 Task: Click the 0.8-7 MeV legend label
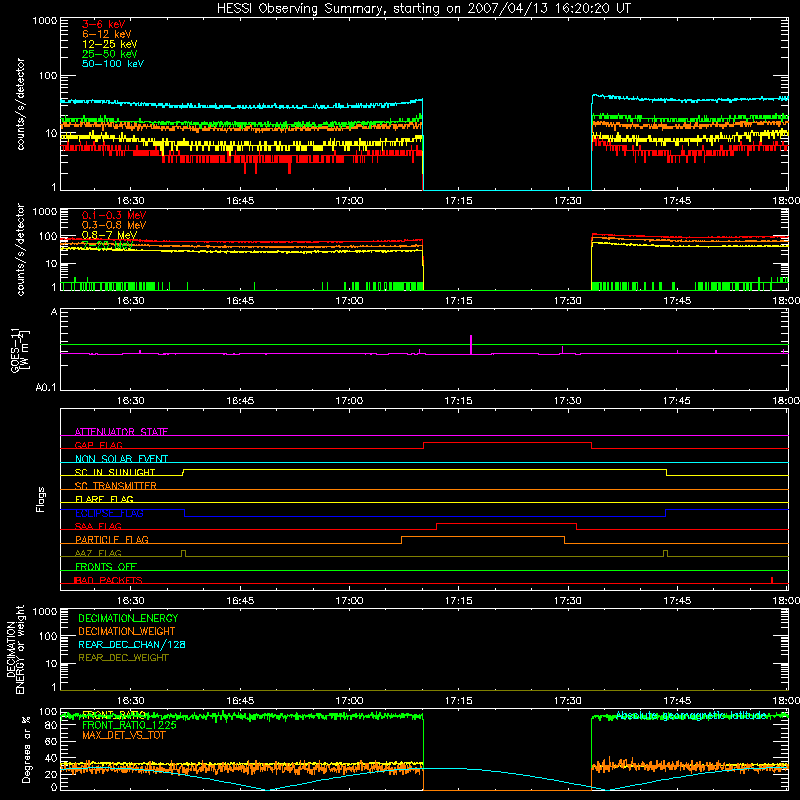pyautogui.click(x=109, y=235)
